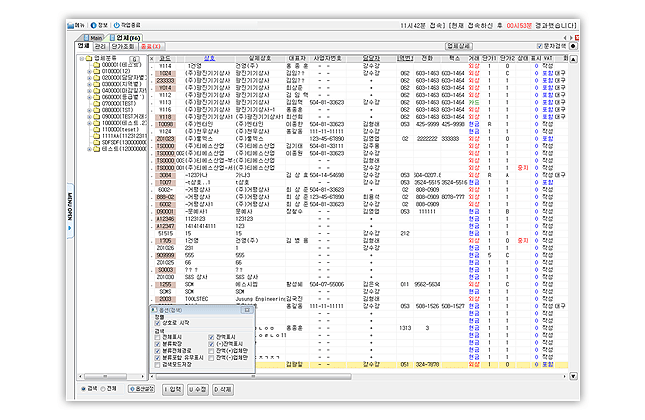The height and width of the screenshot is (420, 645).
Task: Collapse the 업체분류 root node
Action: (82, 58)
